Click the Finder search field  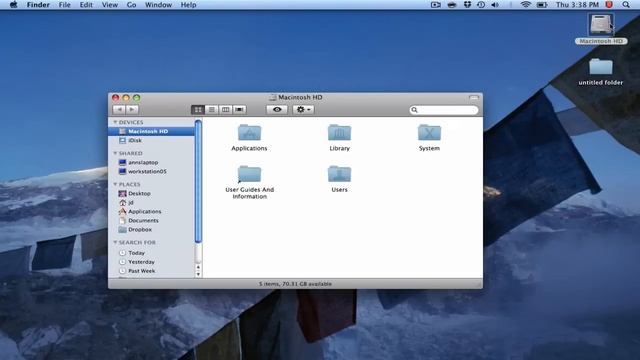point(444,110)
